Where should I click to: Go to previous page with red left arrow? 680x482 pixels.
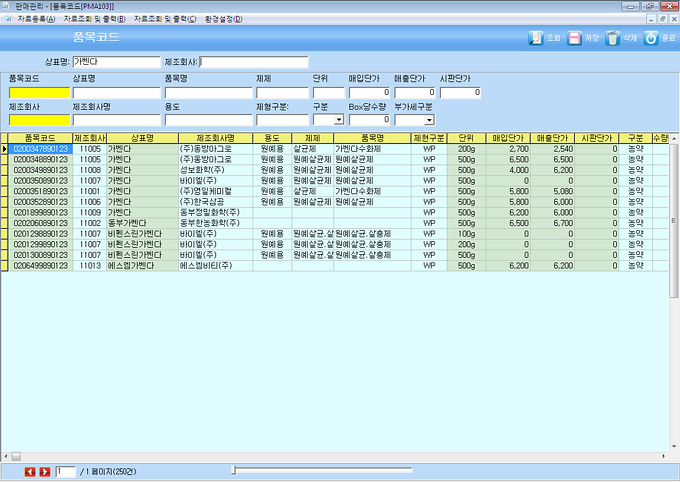pos(30,472)
